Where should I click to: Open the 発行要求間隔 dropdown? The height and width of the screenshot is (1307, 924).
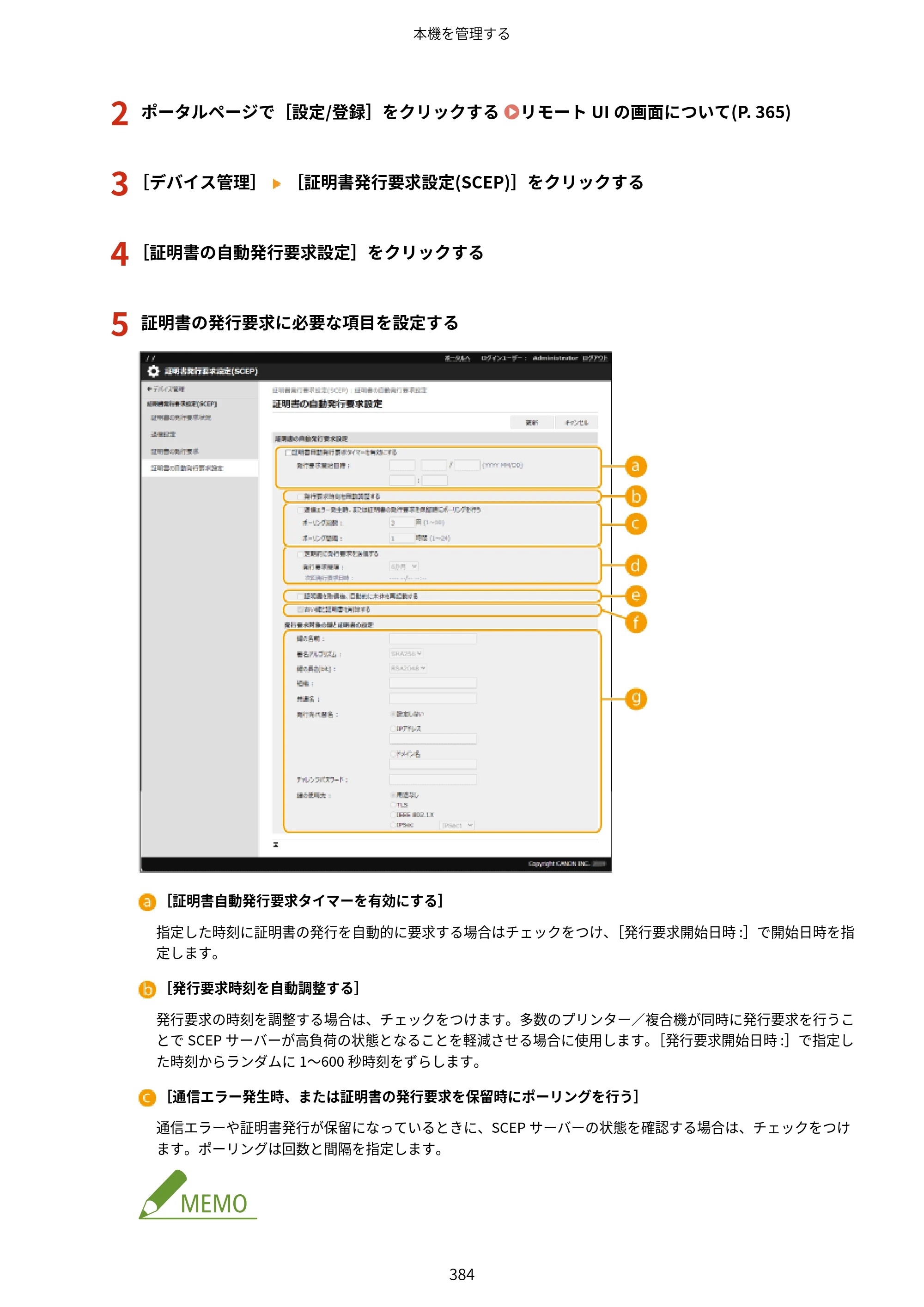point(404,566)
